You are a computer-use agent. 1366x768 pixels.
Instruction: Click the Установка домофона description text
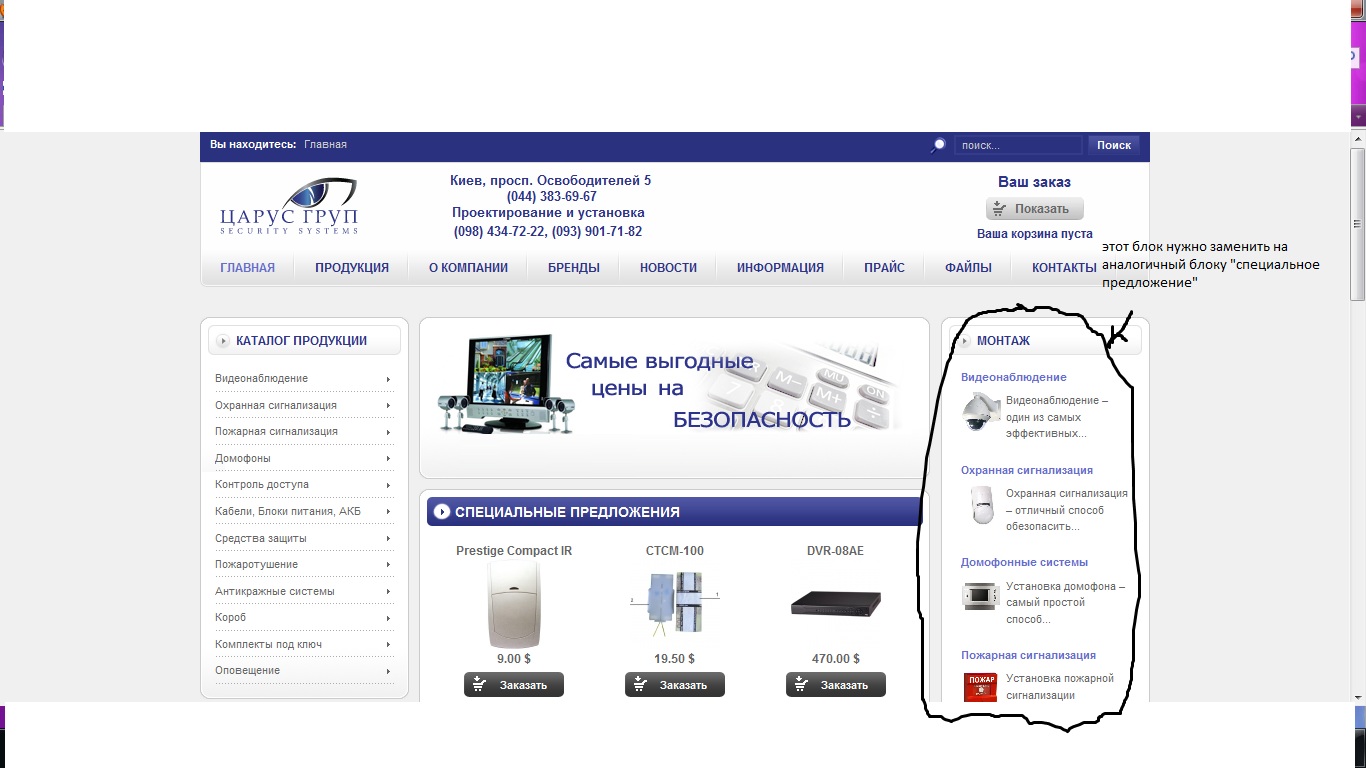[x=1066, y=603]
